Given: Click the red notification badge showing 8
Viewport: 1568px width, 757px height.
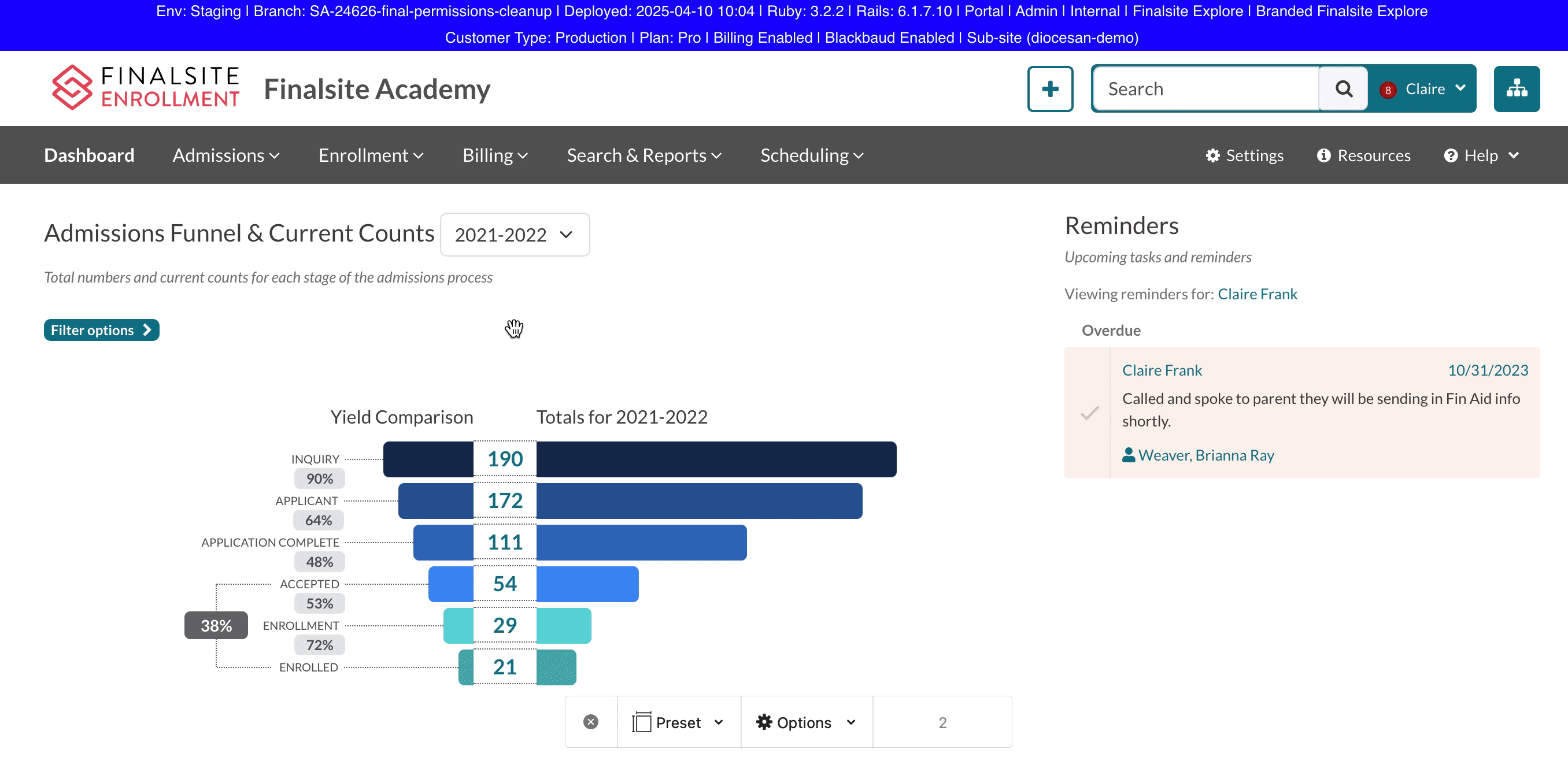Looking at the screenshot, I should pos(1387,90).
